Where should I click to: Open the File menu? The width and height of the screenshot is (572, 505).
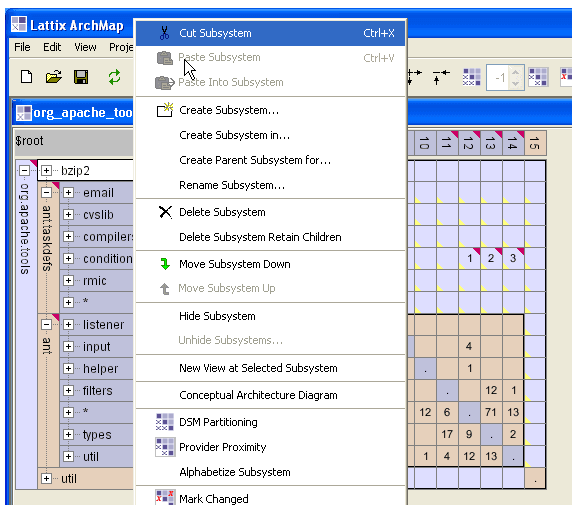click(x=22, y=47)
